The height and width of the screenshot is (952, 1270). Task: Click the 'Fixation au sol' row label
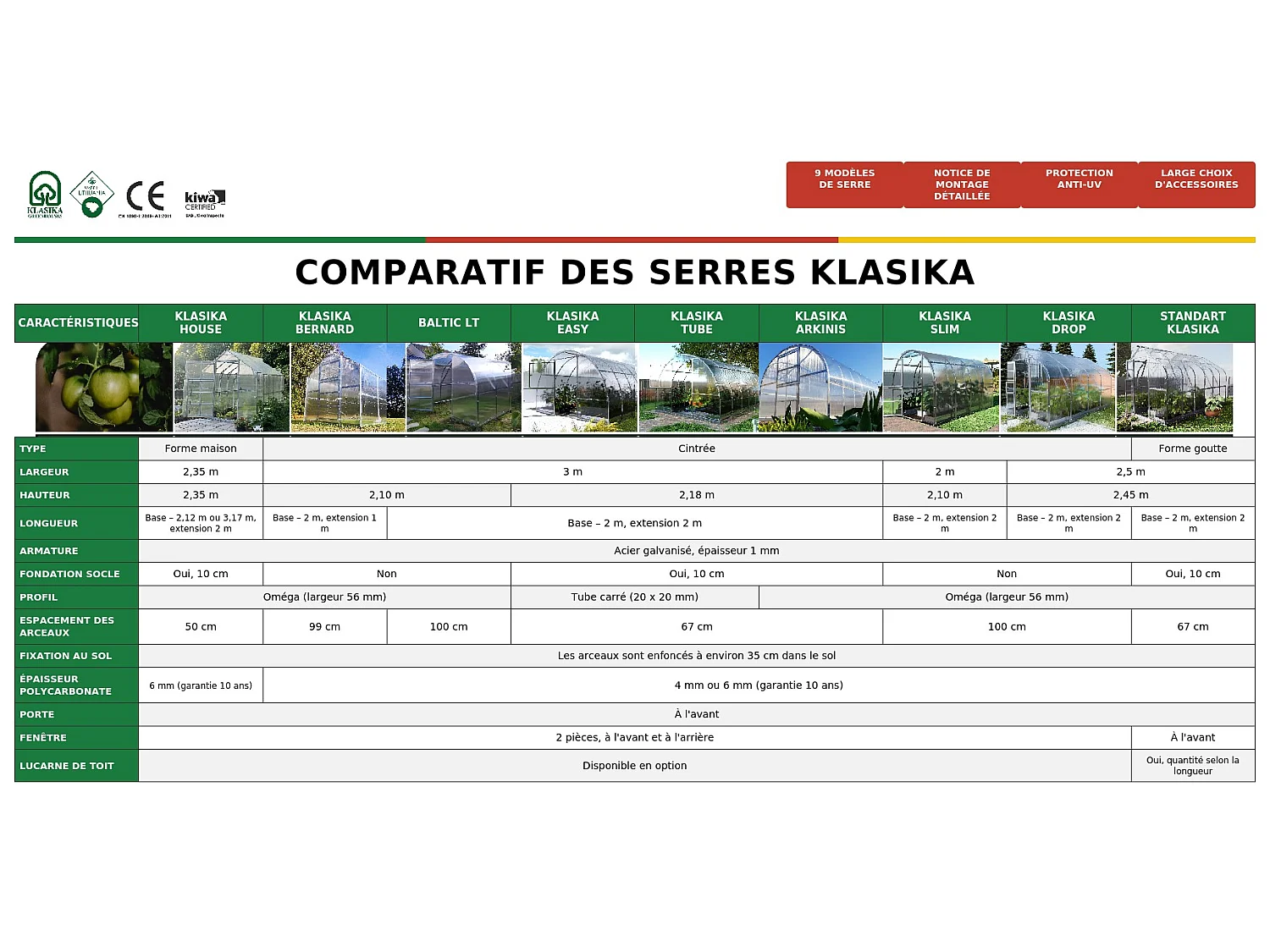click(77, 656)
